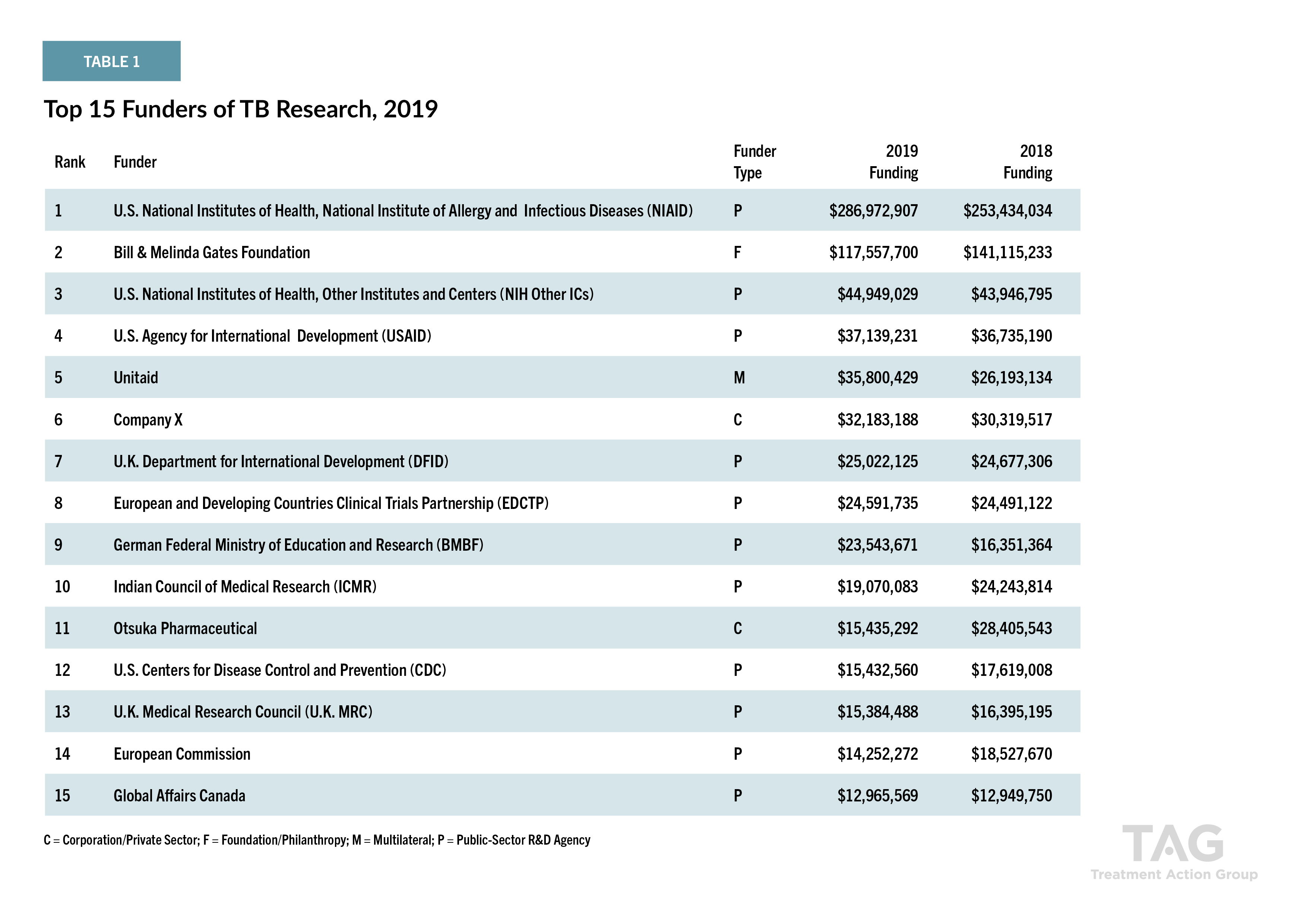Click the $12,965,569 value
The width and height of the screenshot is (1307, 924).
pyautogui.click(x=877, y=796)
